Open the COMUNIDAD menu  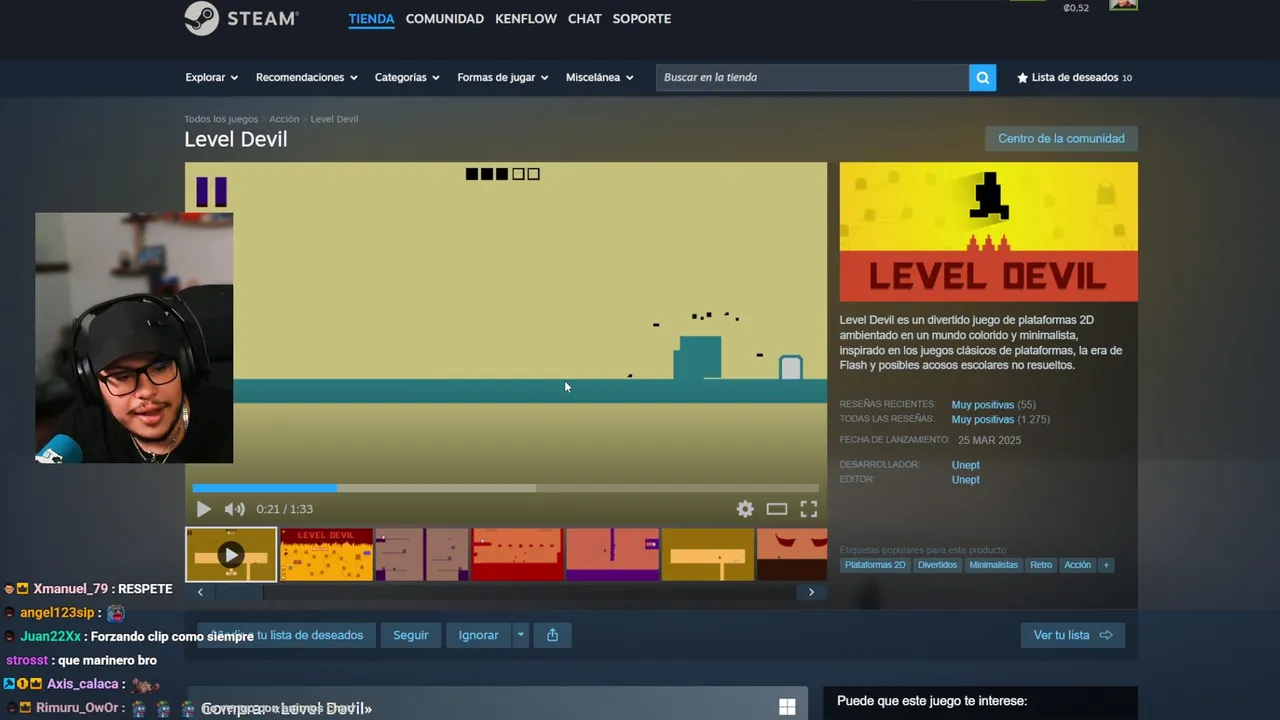445,19
